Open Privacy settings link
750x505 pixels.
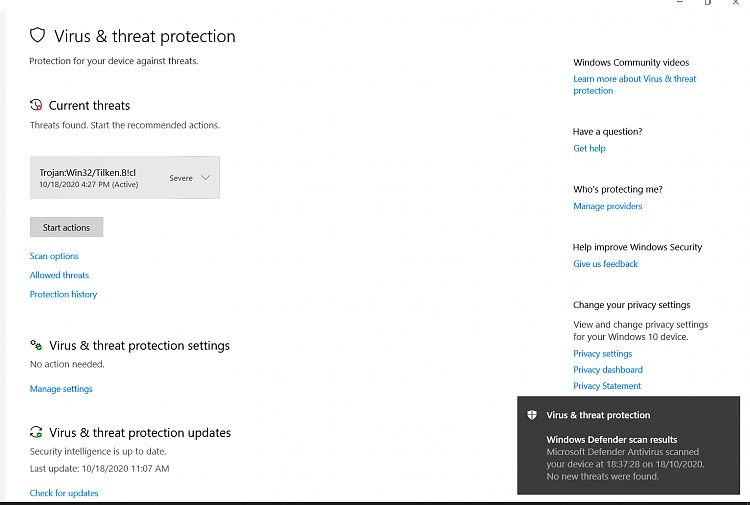tap(603, 353)
